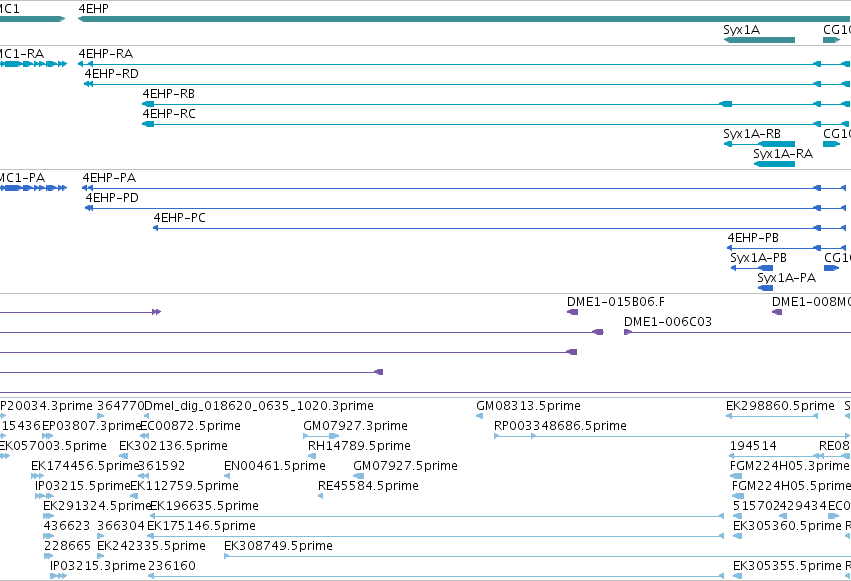851x581 pixels.
Task: Click the EK175146.5prime EST
Action: click(435, 537)
